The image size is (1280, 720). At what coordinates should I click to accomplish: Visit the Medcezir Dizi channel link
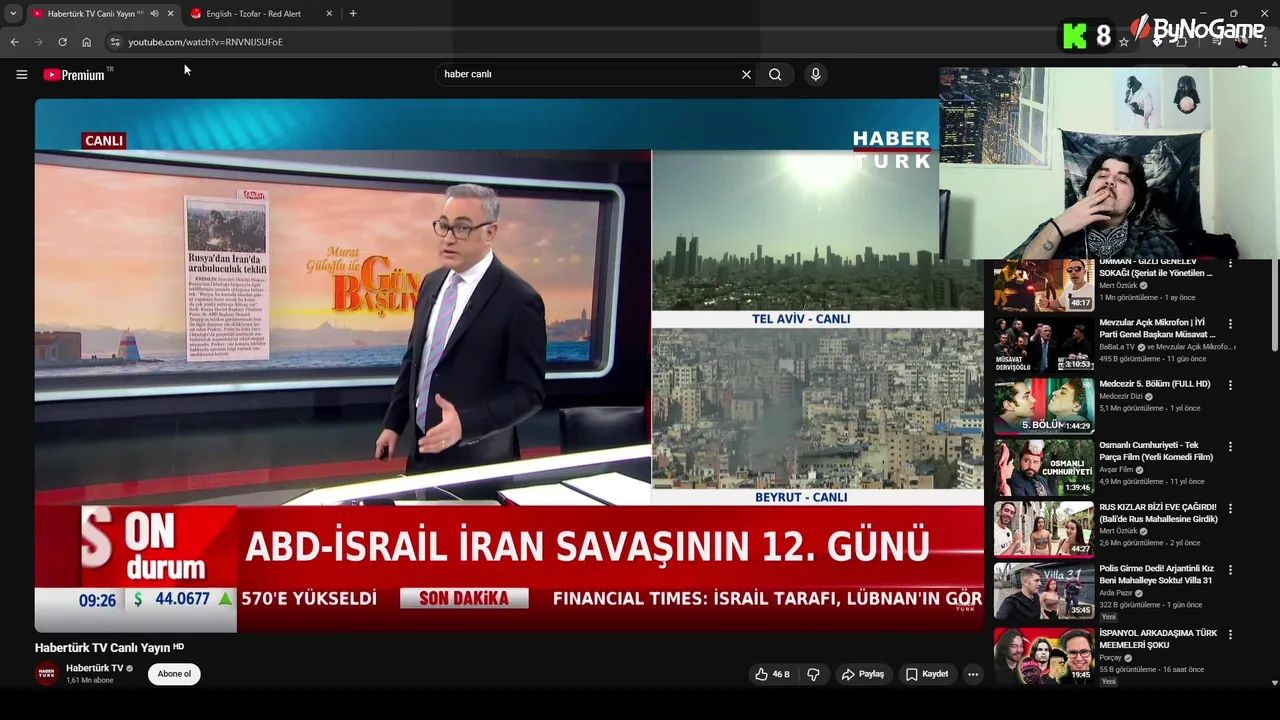coord(1121,396)
